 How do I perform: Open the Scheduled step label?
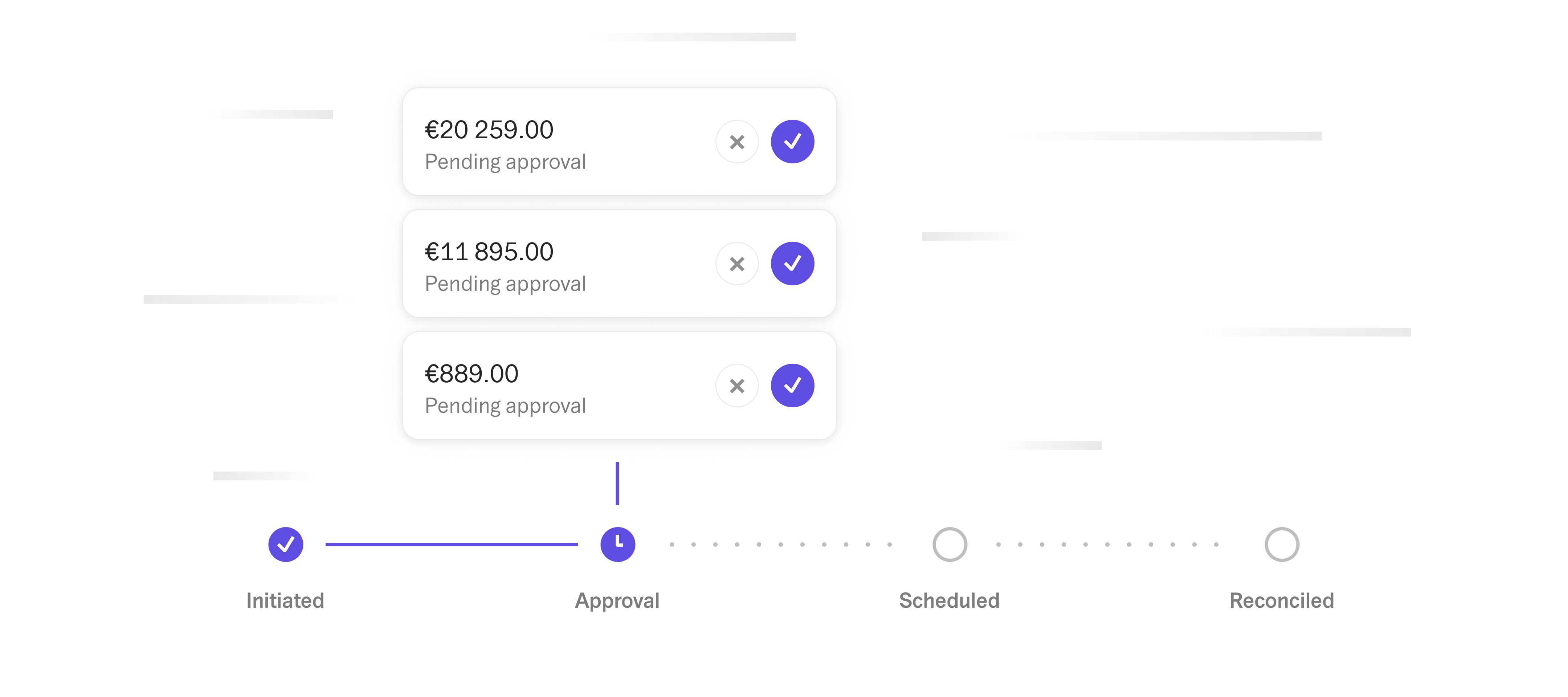949,601
